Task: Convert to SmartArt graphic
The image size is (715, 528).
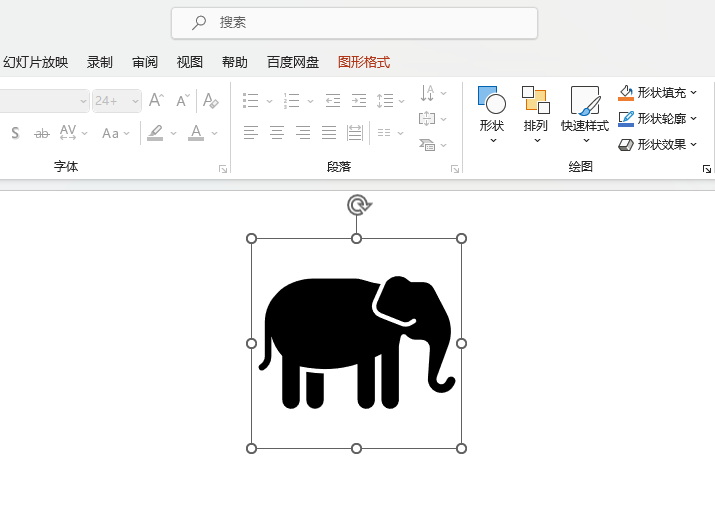Action: tap(433, 145)
